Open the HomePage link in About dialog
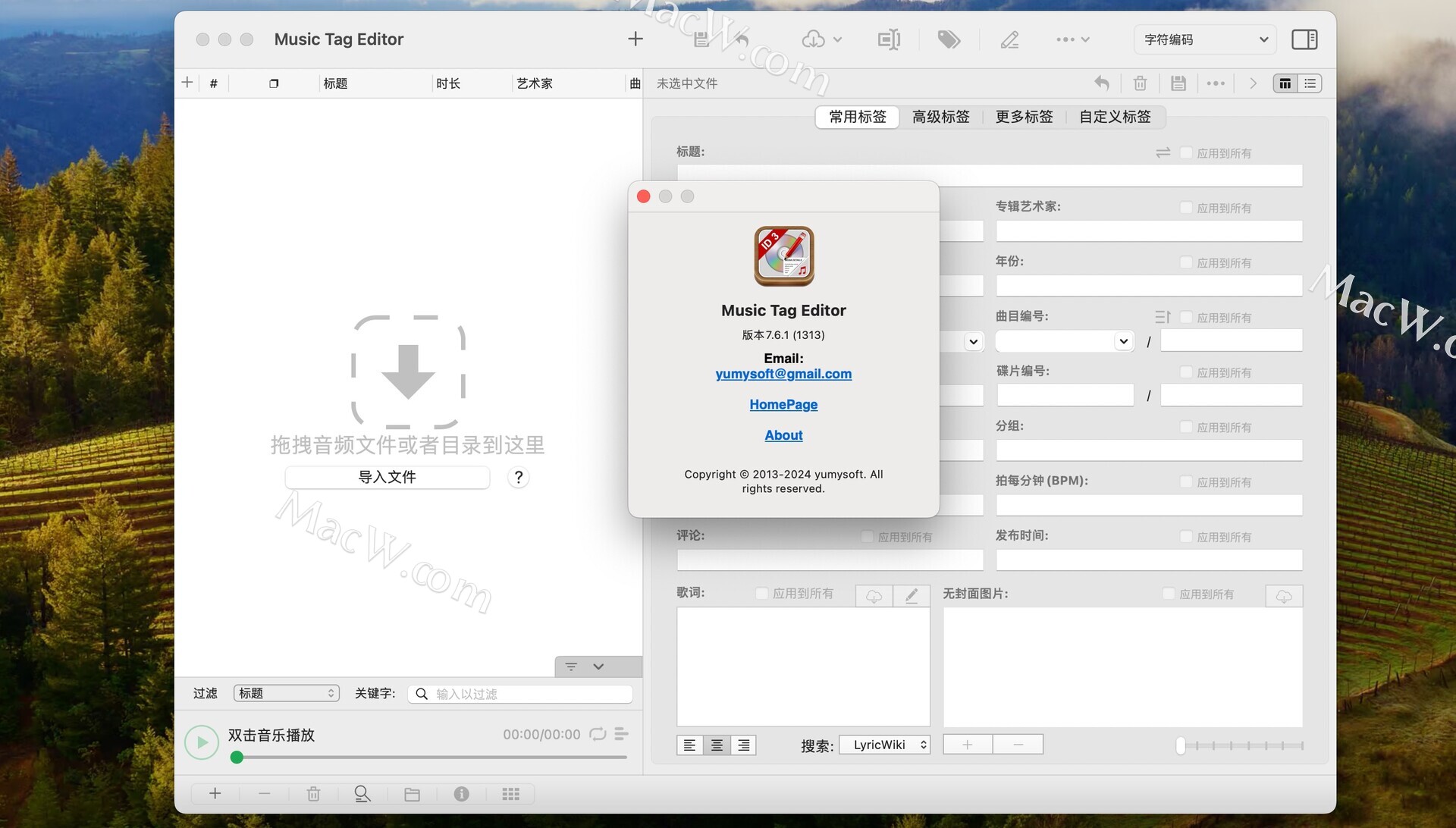Image resolution: width=1456 pixels, height=828 pixels. click(x=783, y=404)
